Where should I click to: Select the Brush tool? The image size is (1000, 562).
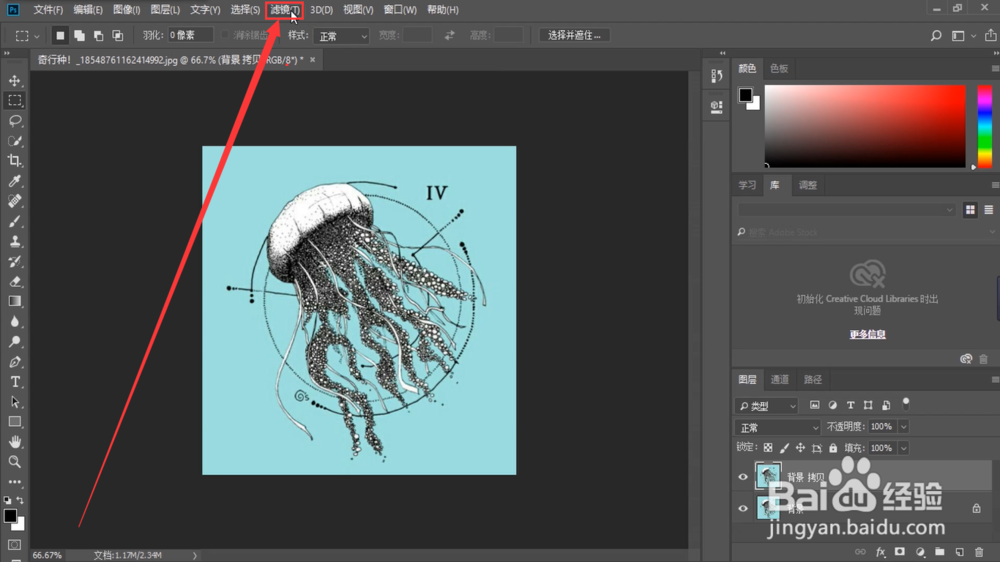pyautogui.click(x=15, y=221)
